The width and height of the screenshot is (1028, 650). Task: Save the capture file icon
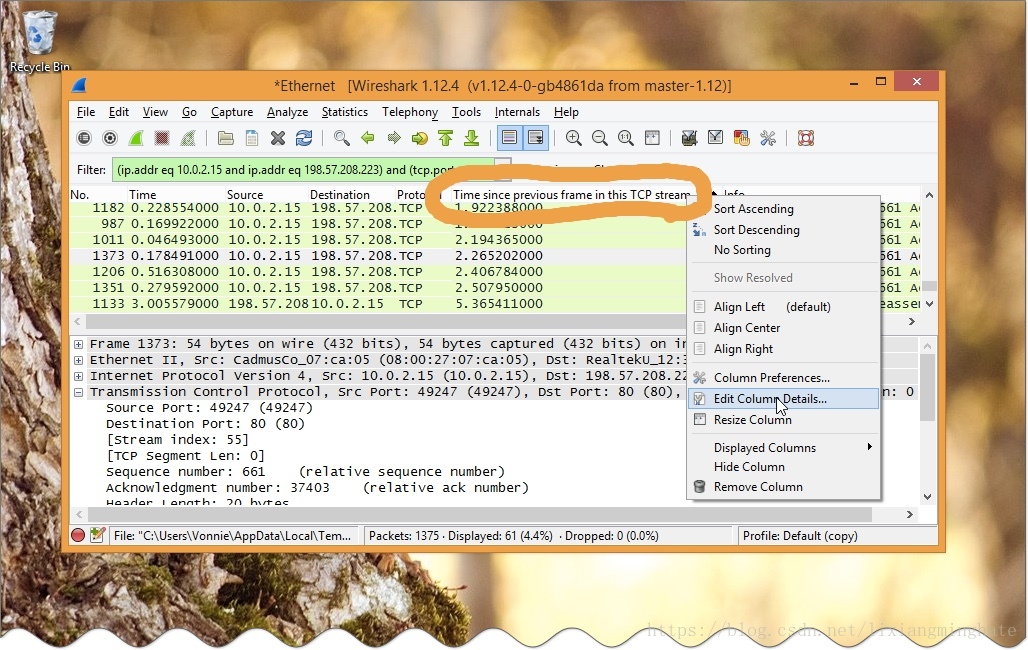pyautogui.click(x=252, y=138)
